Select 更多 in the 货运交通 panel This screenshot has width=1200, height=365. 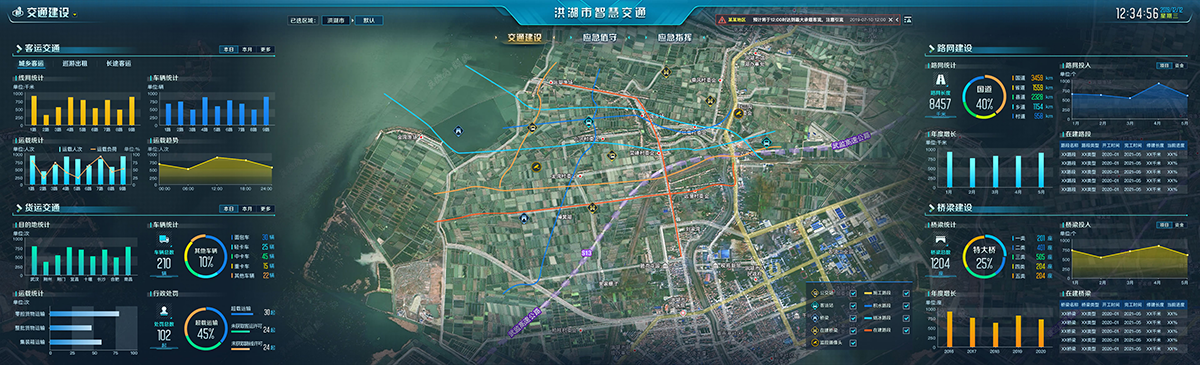(x=265, y=208)
